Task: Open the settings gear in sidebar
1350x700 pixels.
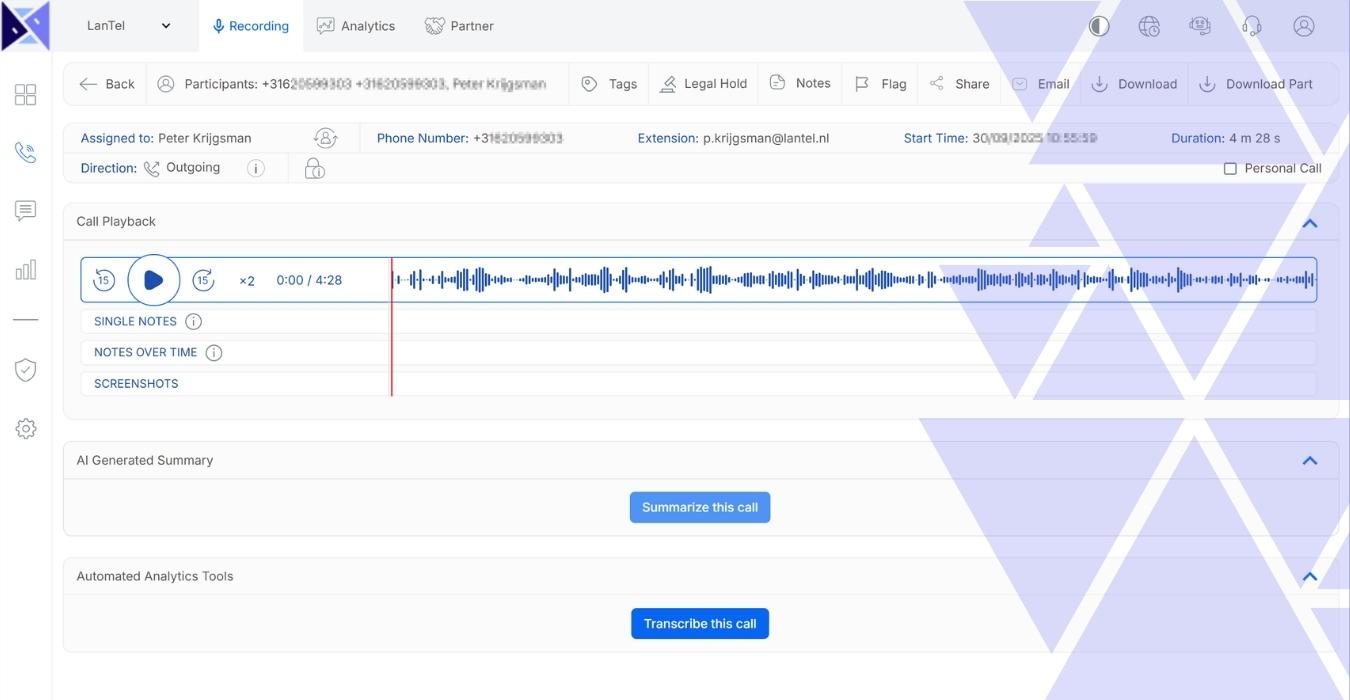Action: [26, 429]
